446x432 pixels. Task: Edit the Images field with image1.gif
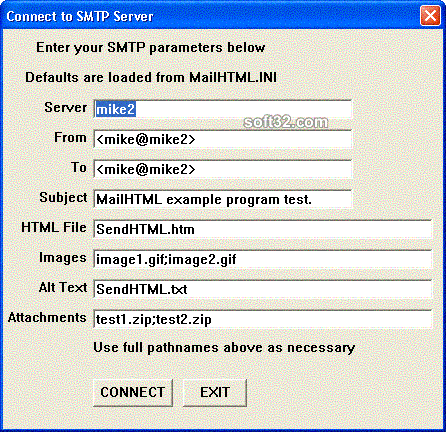click(263, 259)
